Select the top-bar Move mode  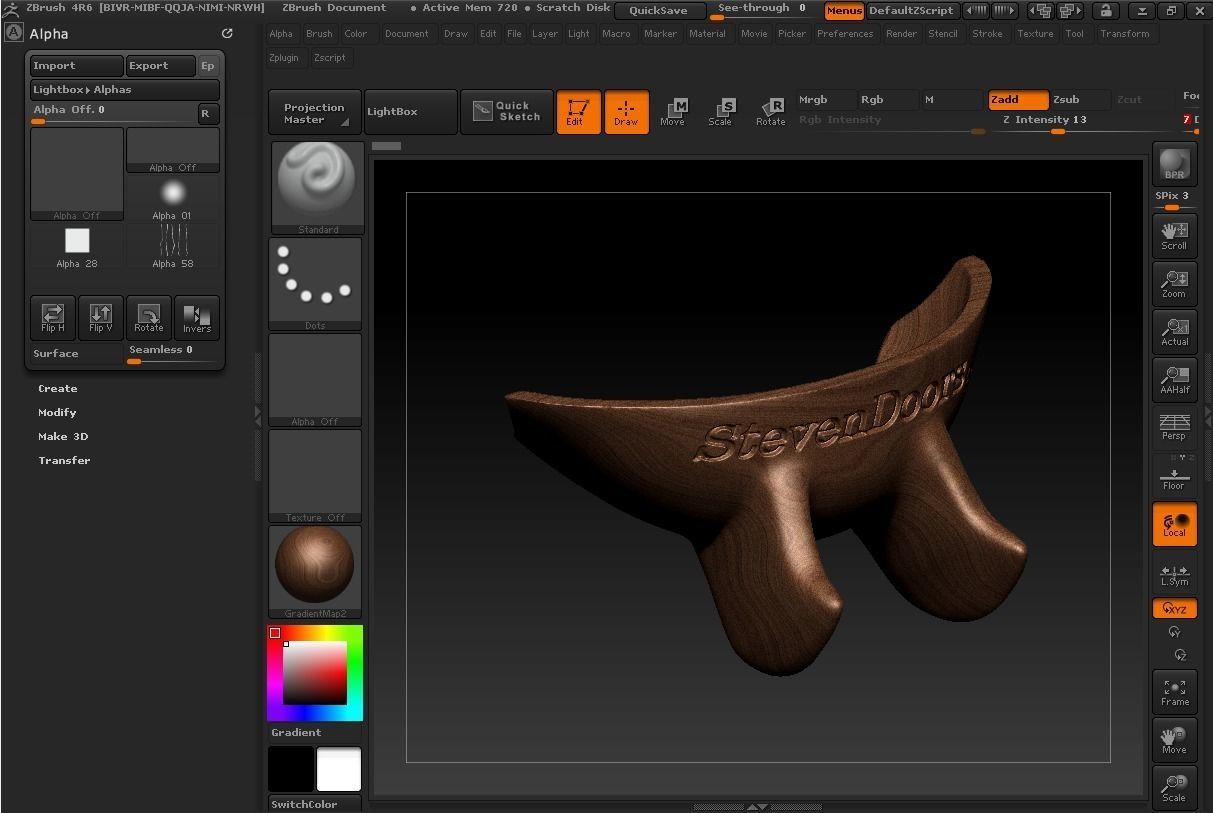click(x=673, y=112)
